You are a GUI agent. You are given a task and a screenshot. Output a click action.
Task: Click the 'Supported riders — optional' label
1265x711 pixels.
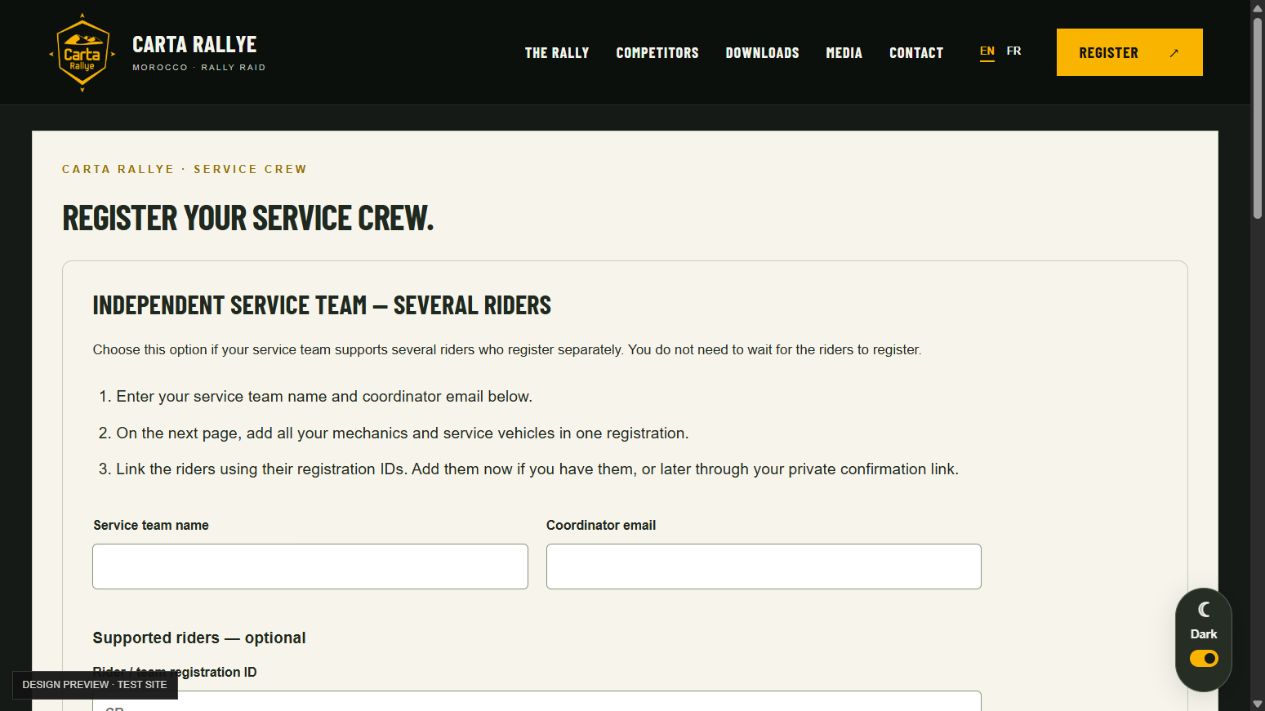(x=199, y=638)
